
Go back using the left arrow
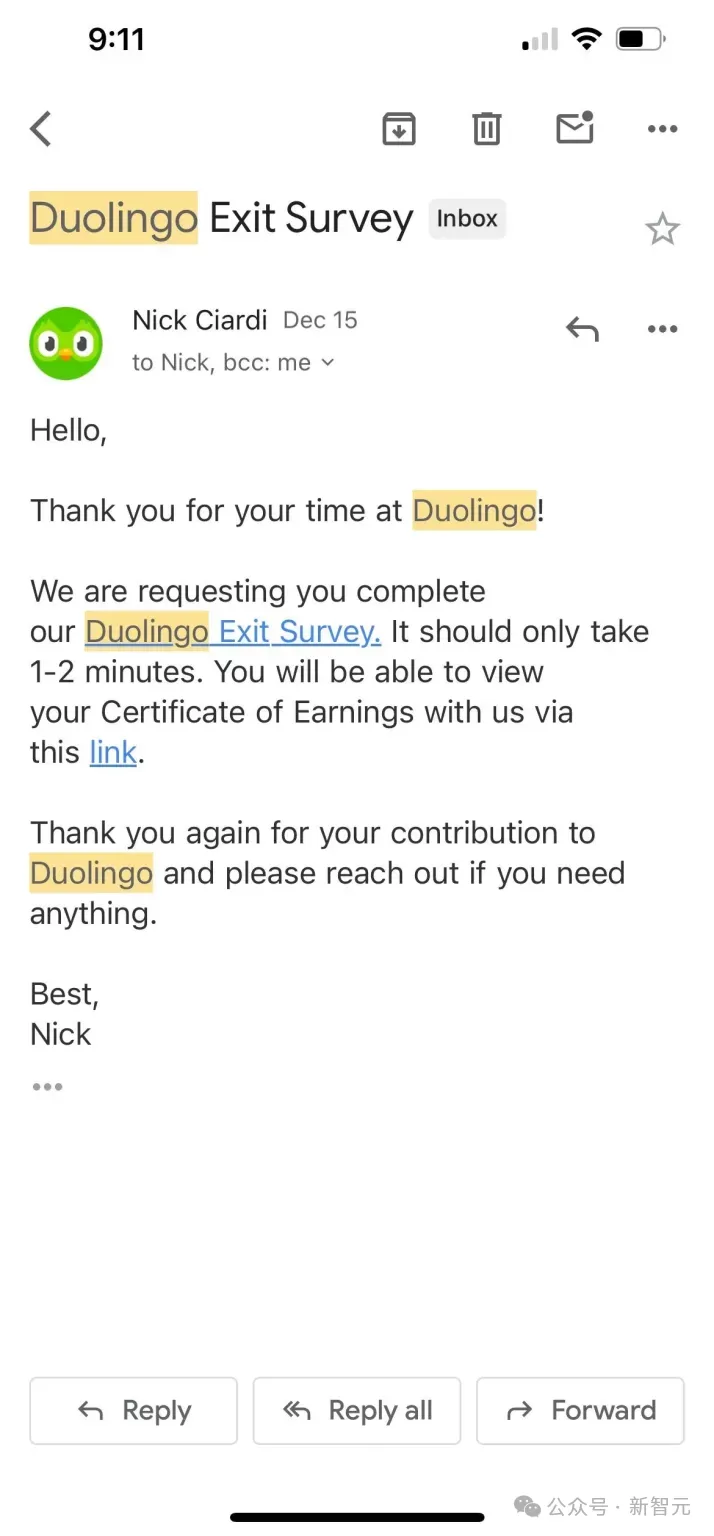coord(41,129)
